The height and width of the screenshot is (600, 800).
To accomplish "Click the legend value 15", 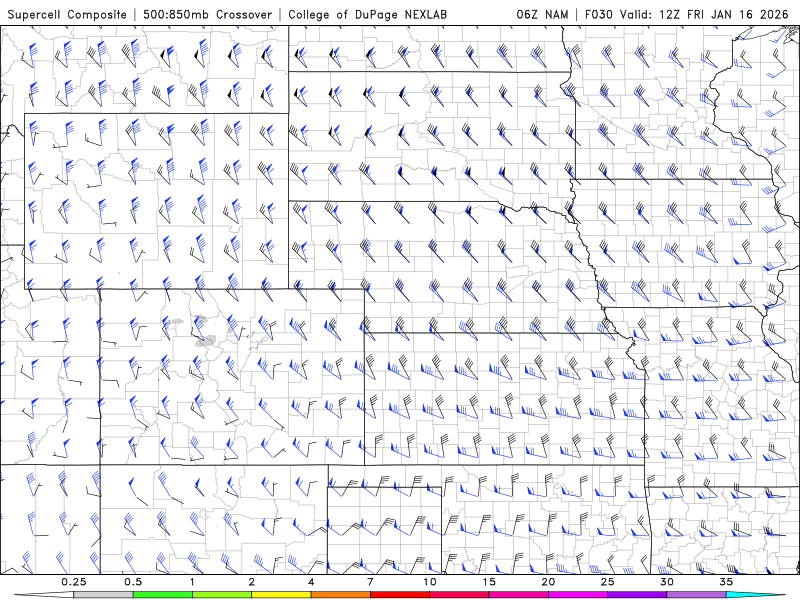I will (489, 582).
